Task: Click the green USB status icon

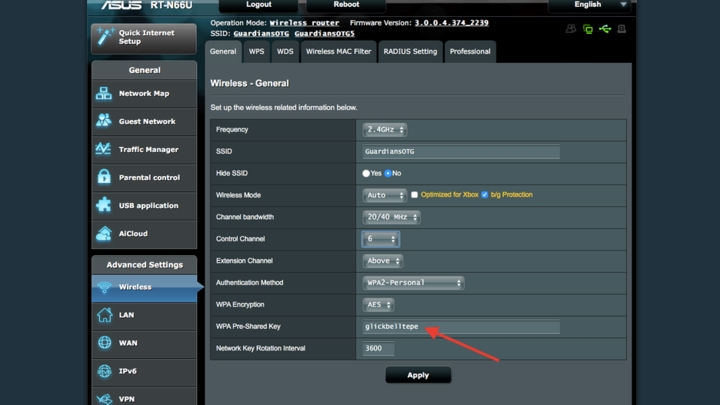Action: click(605, 29)
